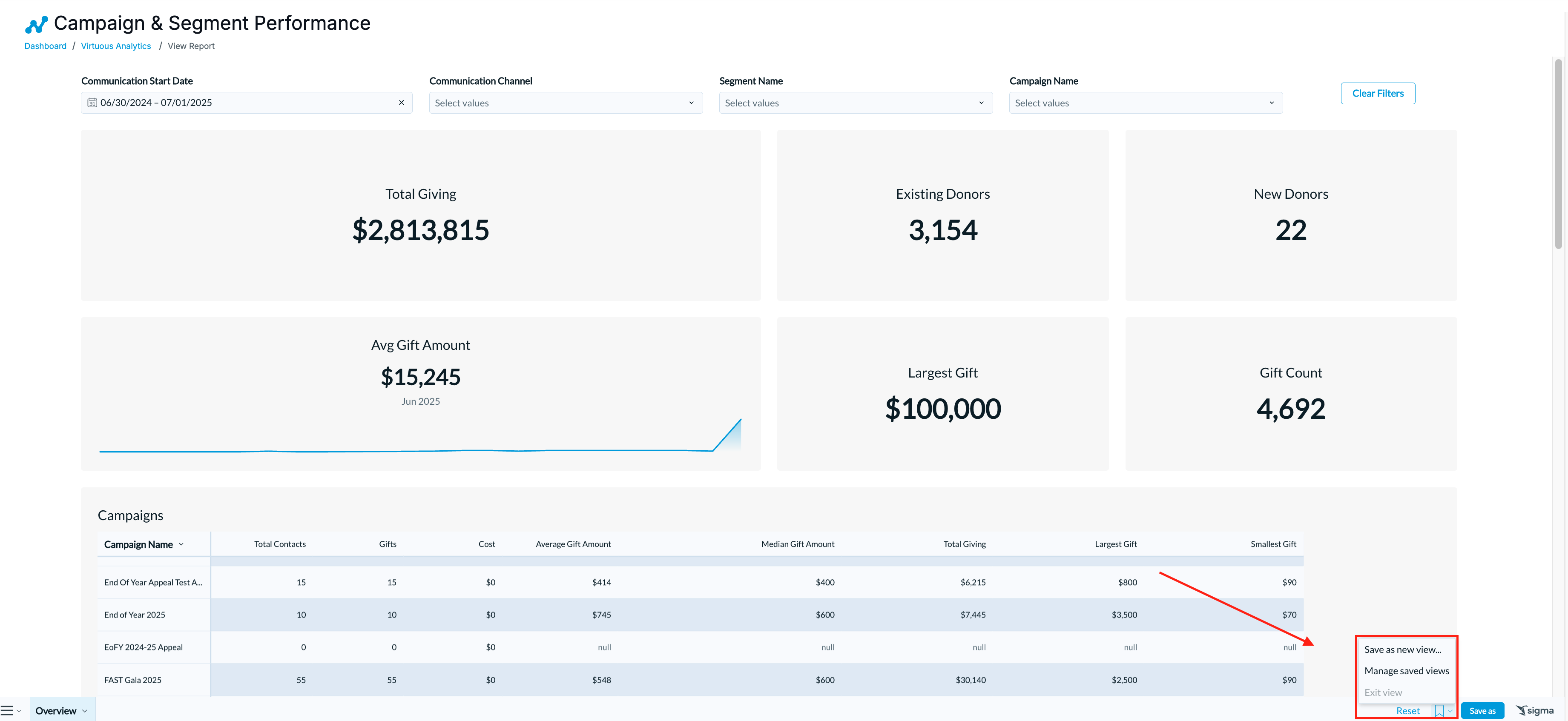Click the Sigma logo in the footer
The image size is (1568, 721).
point(1534,710)
